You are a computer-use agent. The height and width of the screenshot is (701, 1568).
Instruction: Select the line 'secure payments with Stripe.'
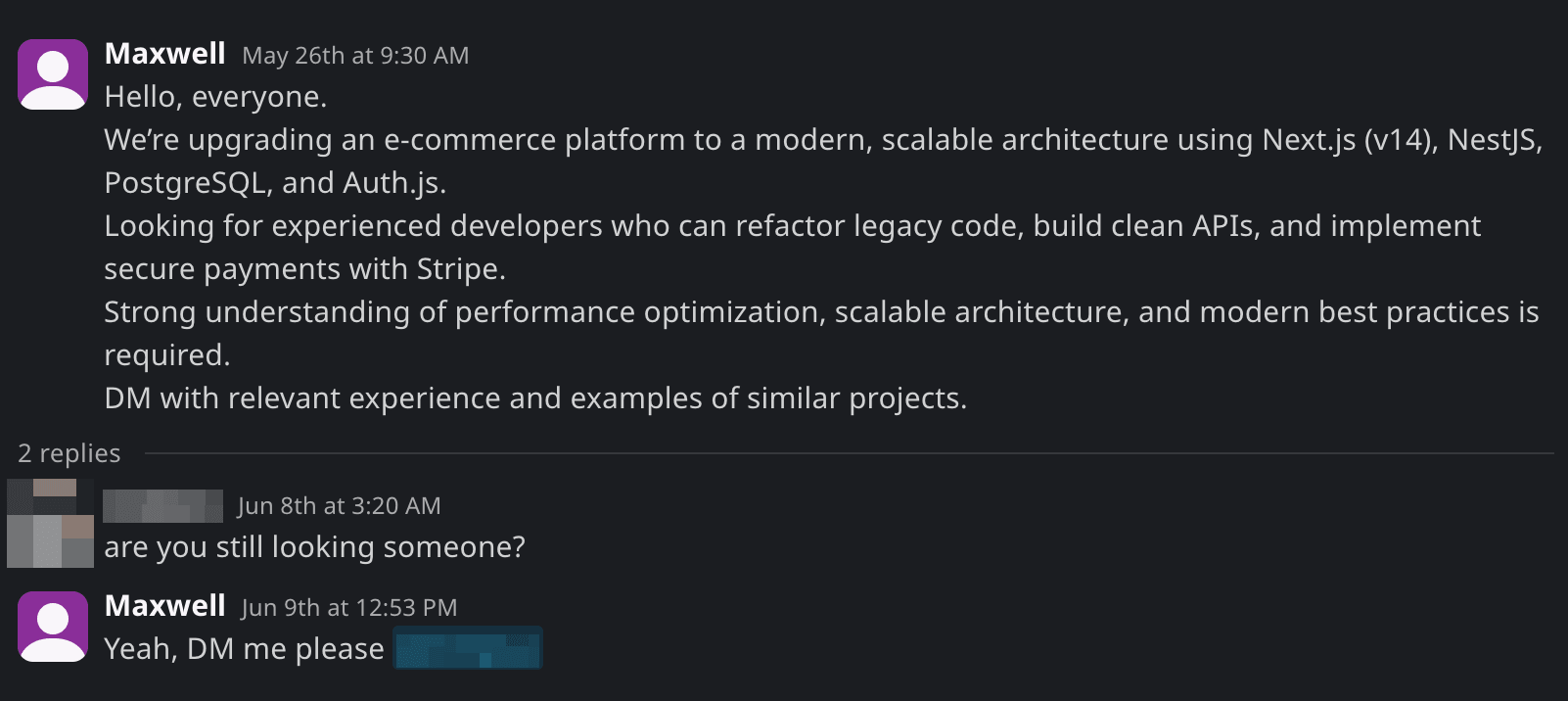click(x=305, y=269)
